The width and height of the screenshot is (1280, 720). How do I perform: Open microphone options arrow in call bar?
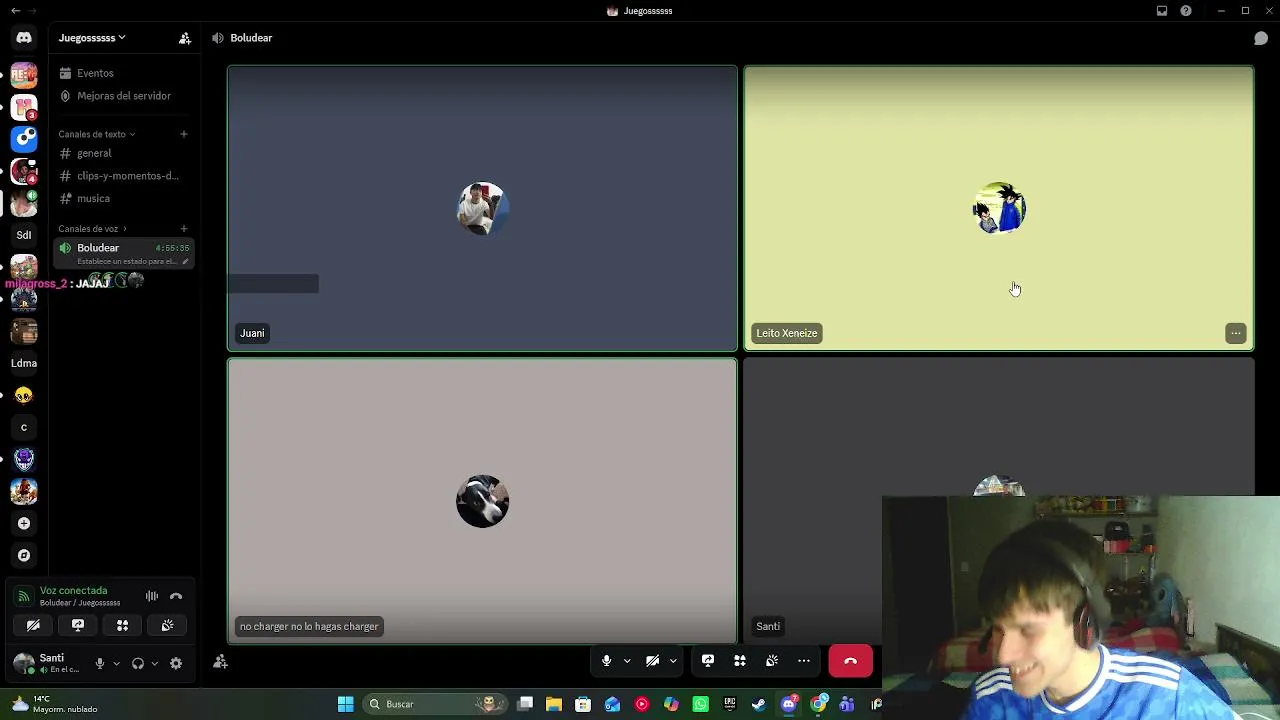click(627, 661)
